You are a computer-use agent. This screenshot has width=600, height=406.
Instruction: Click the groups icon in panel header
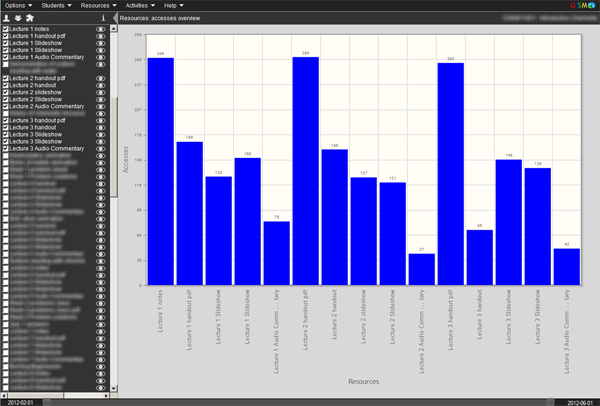coord(18,18)
